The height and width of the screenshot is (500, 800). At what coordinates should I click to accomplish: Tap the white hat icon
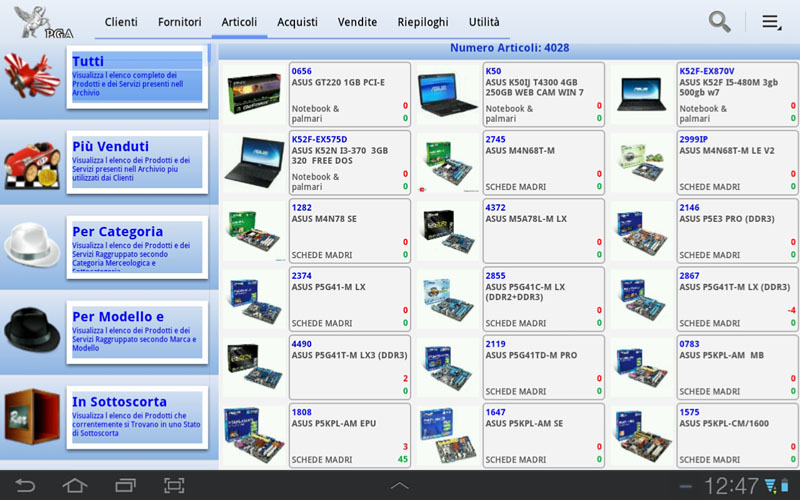[x=32, y=245]
